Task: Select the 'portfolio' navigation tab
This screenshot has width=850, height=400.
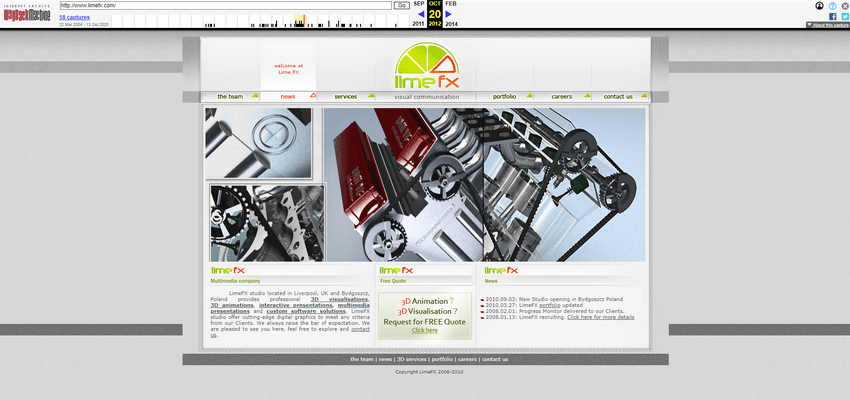Action: tap(505, 97)
